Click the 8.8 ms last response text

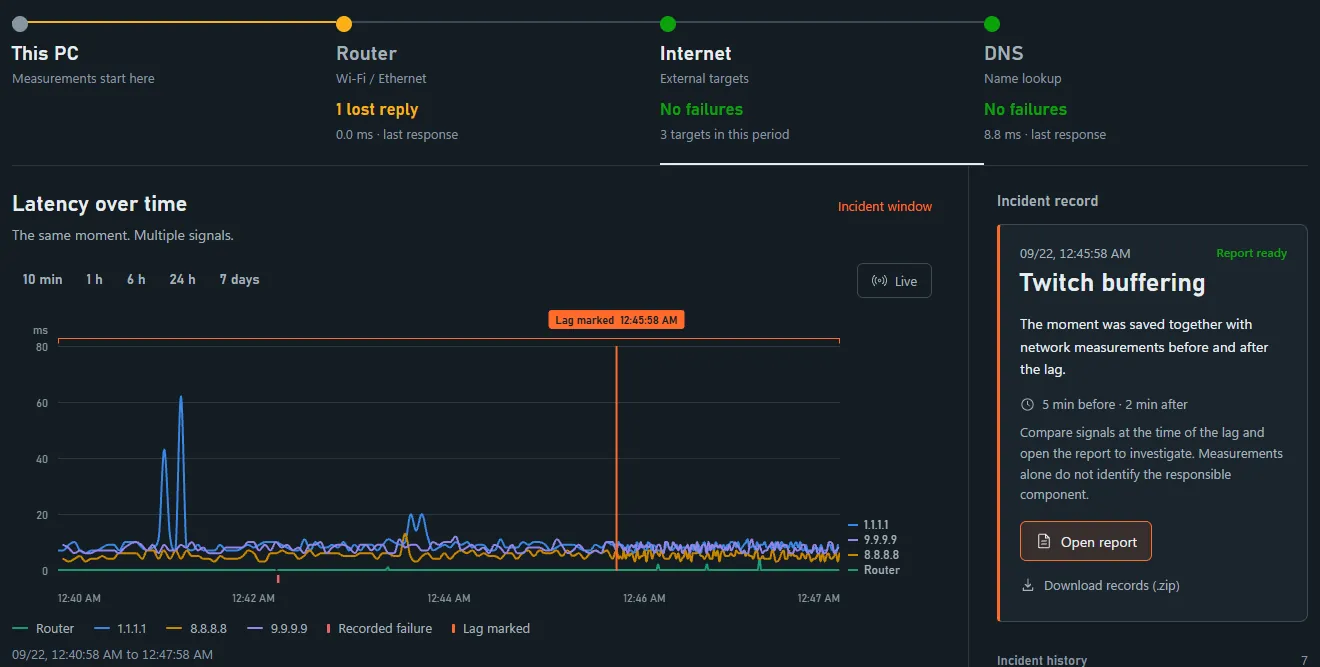1045,135
